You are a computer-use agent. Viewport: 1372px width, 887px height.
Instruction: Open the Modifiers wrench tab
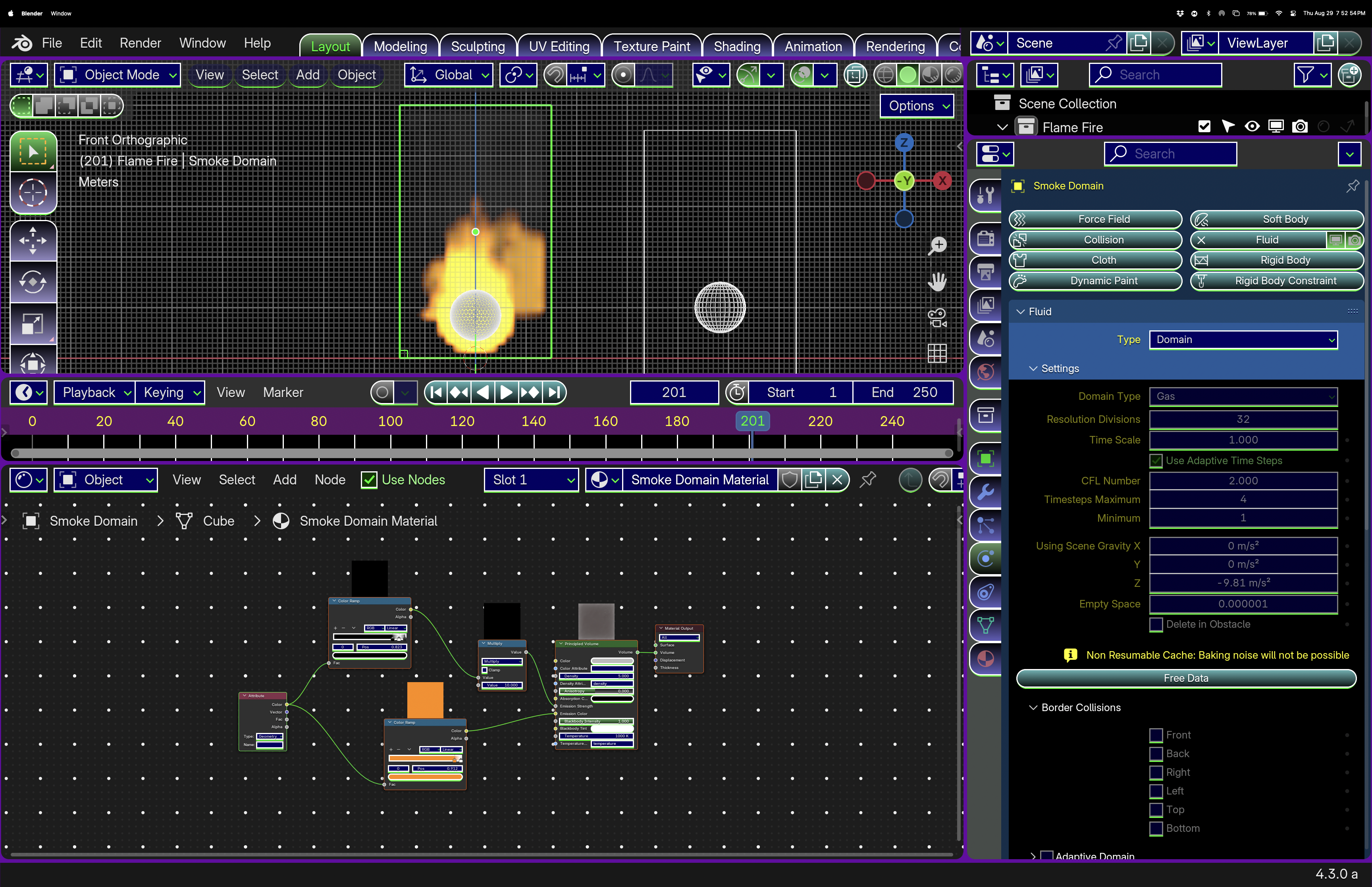pos(985,492)
